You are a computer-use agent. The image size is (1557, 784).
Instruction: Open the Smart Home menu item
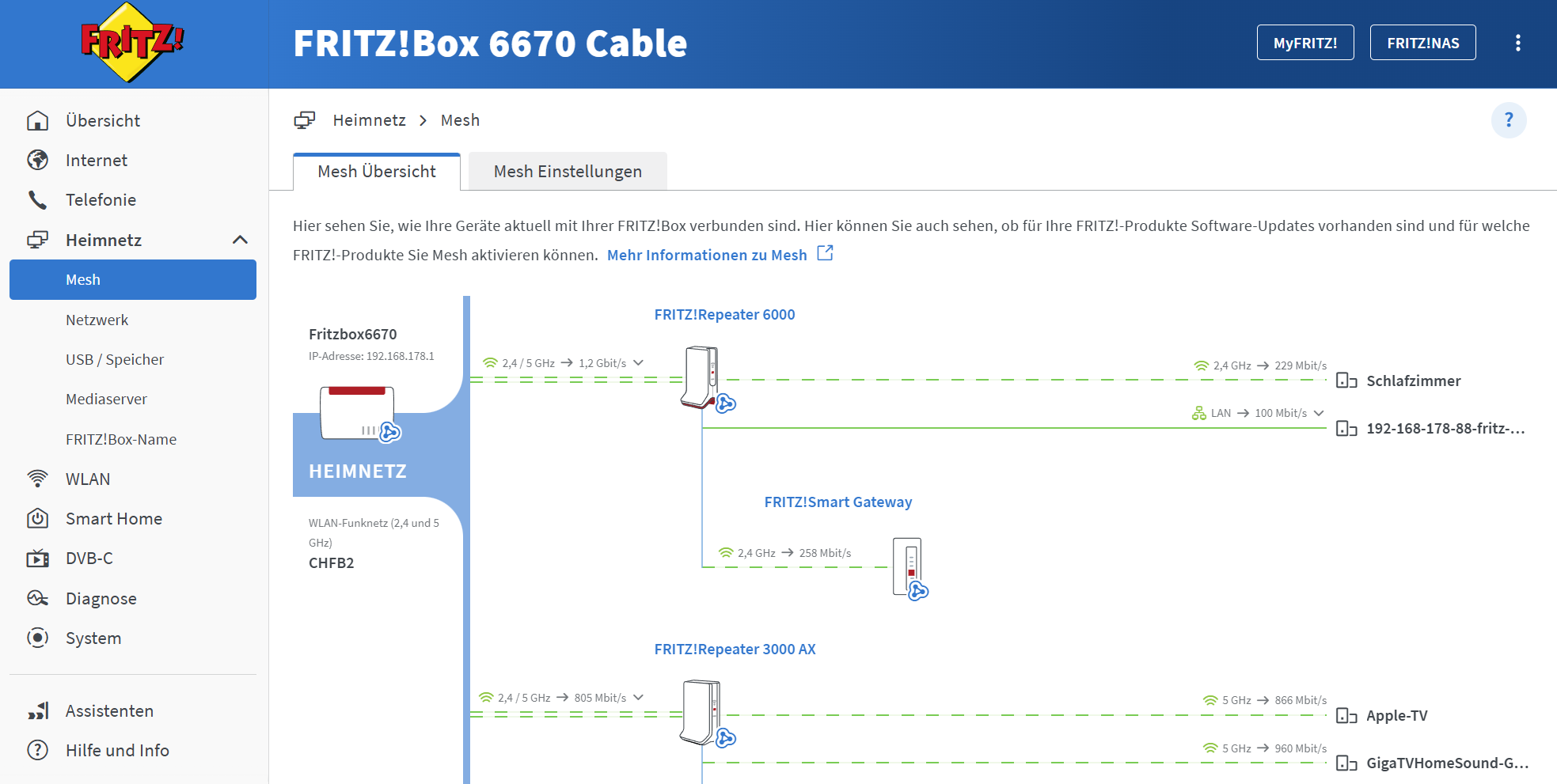(x=114, y=519)
